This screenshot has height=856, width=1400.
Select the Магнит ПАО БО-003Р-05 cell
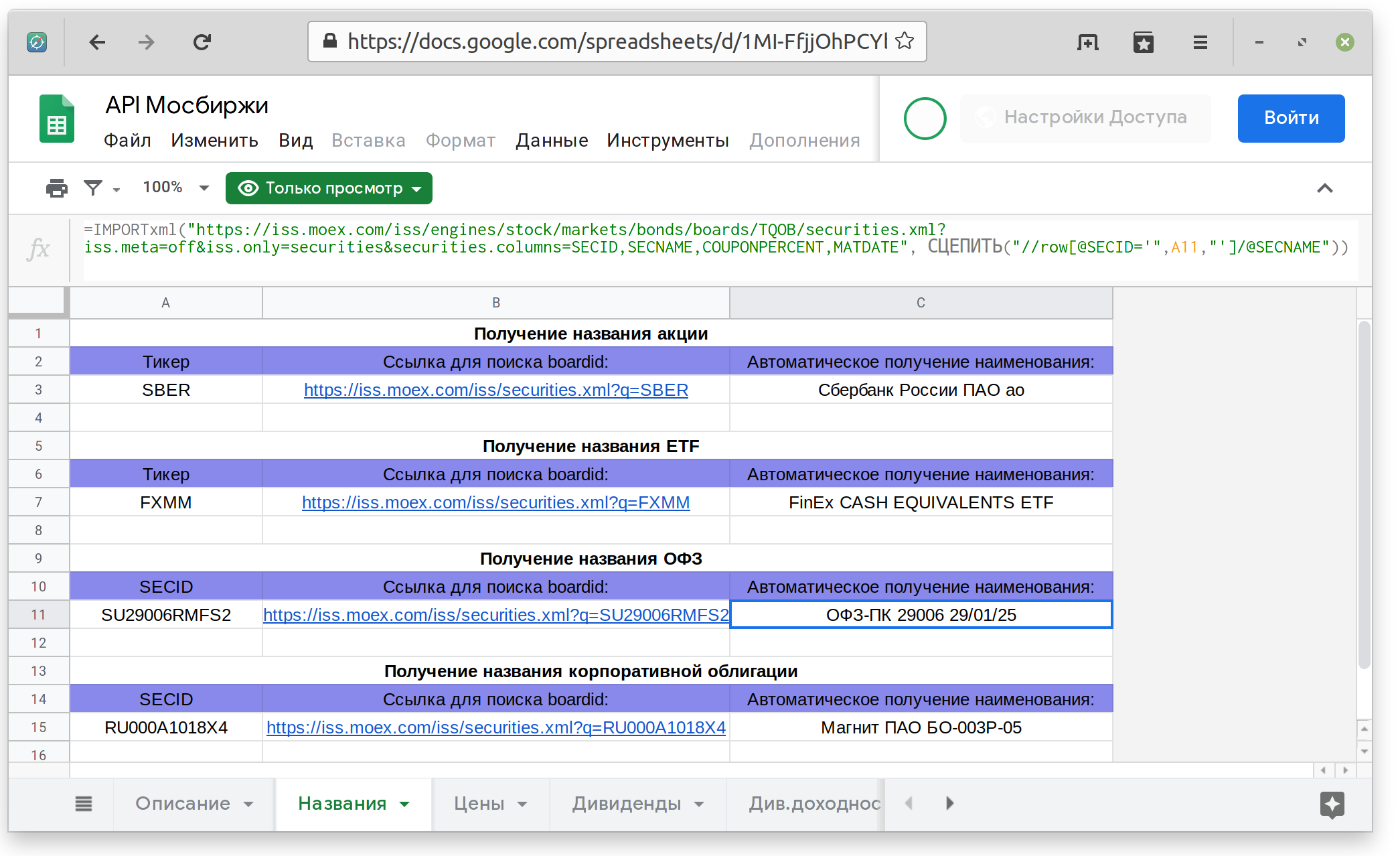tap(921, 727)
